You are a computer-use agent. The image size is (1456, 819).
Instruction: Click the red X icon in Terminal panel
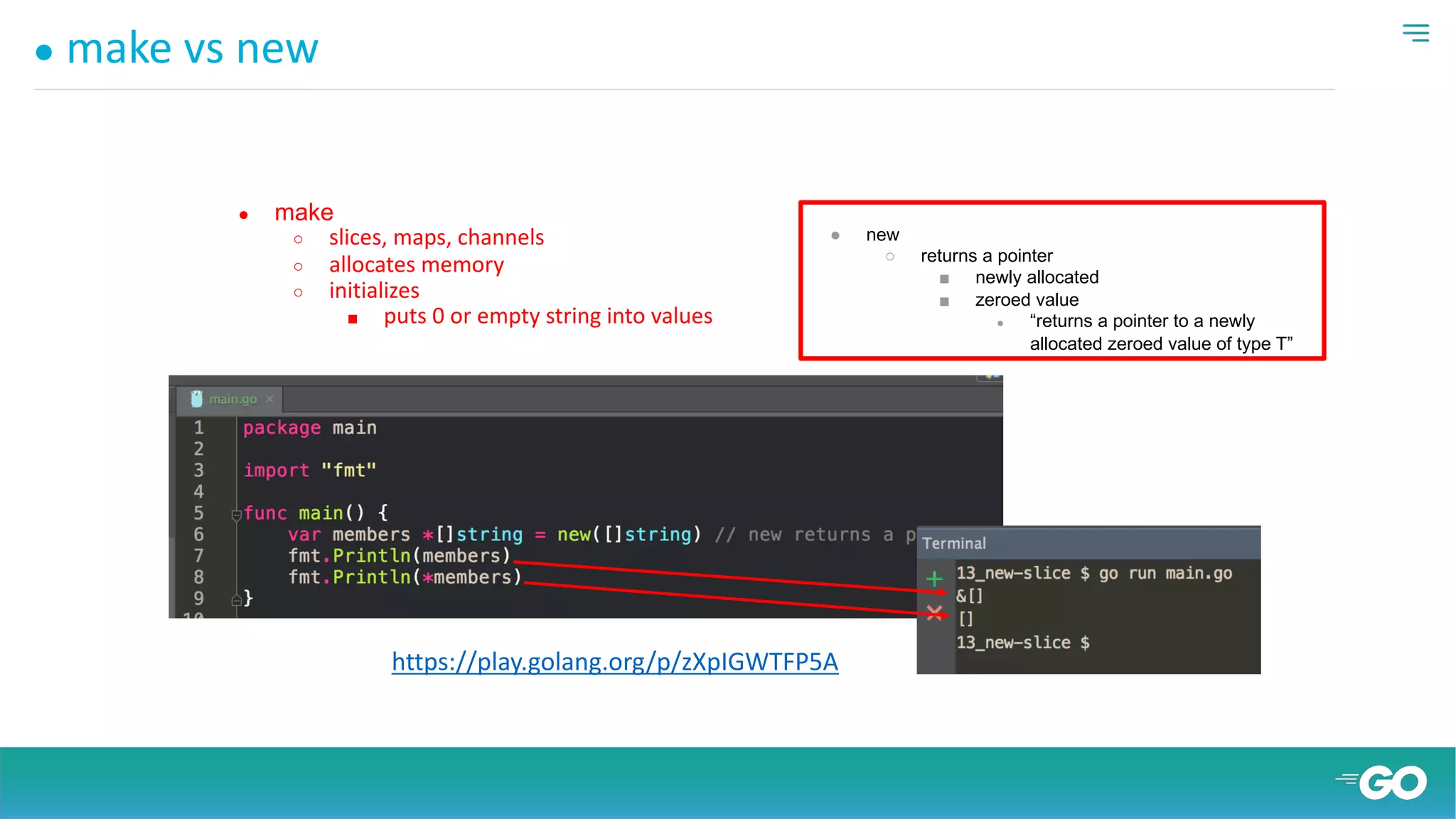point(934,612)
